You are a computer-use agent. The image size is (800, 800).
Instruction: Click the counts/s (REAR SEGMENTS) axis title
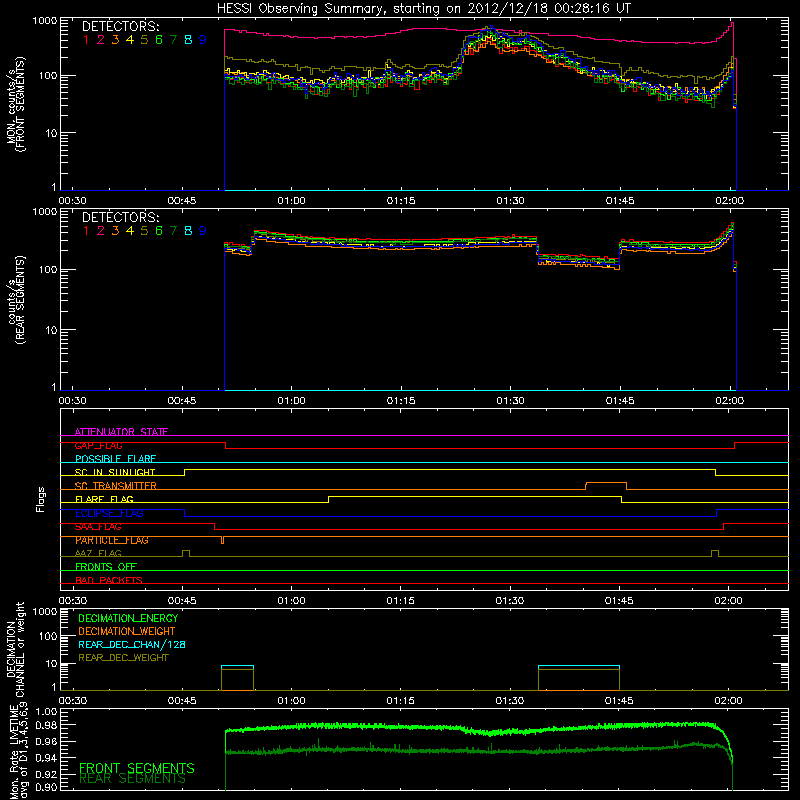(x=16, y=299)
